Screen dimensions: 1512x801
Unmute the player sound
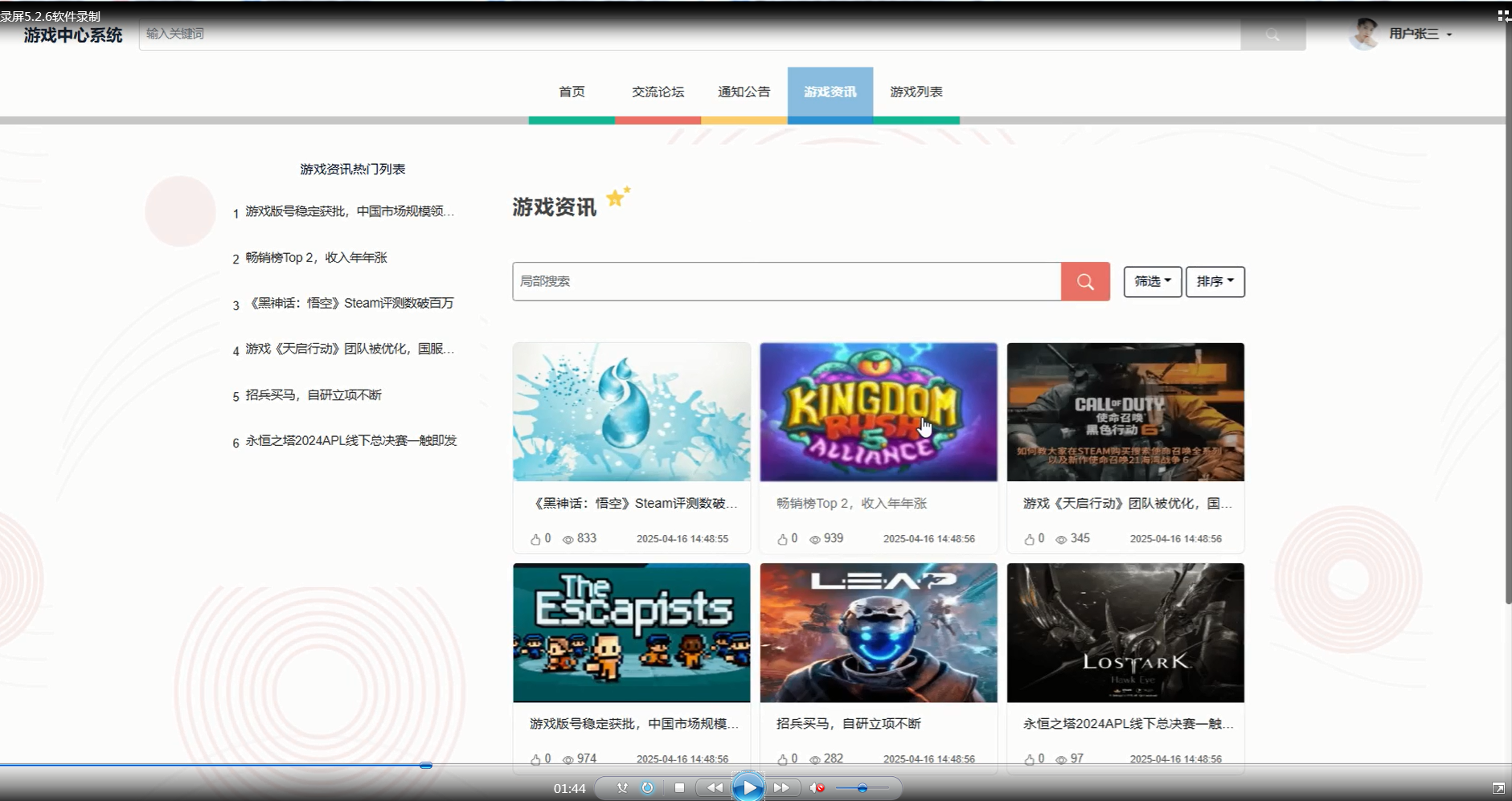[817, 788]
